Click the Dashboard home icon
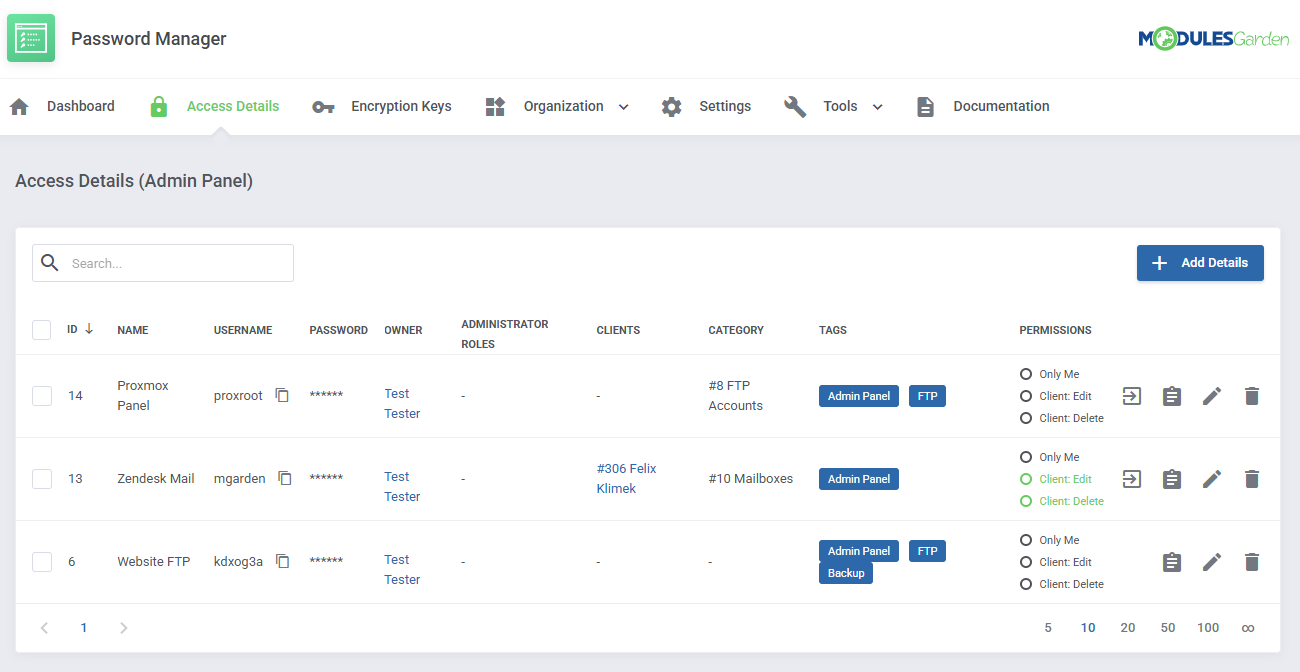1300x672 pixels. tap(19, 107)
